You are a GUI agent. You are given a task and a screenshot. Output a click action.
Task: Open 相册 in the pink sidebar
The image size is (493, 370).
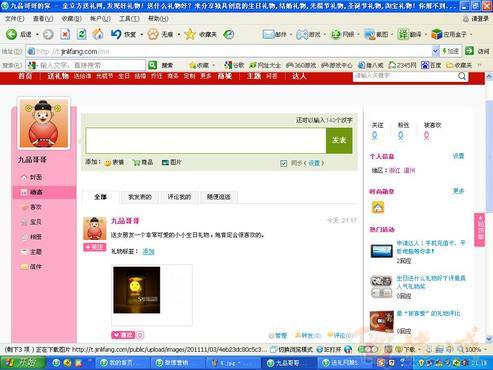pyautogui.click(x=36, y=237)
